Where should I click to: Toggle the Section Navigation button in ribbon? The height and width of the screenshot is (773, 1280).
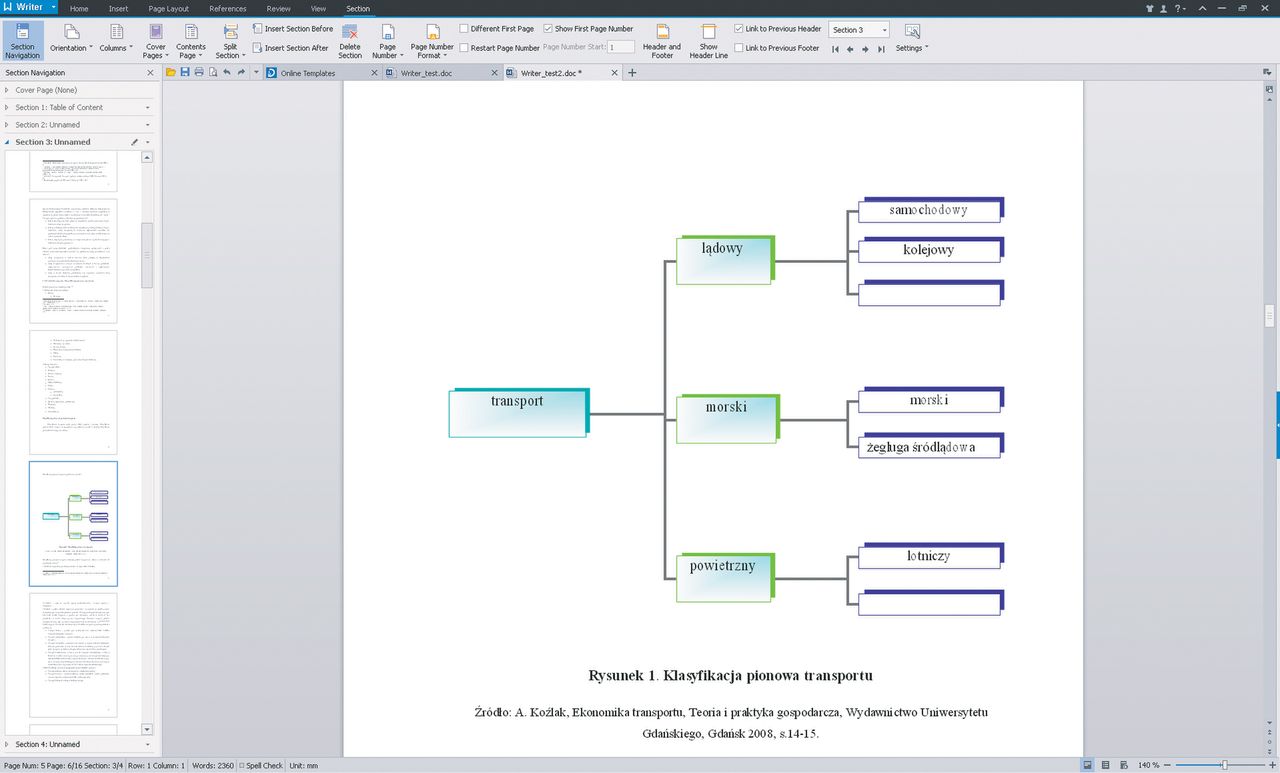coord(22,40)
